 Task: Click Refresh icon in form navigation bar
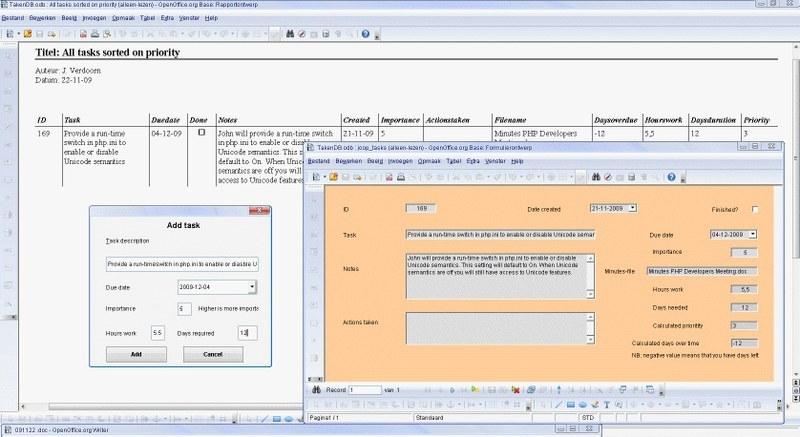click(x=531, y=390)
